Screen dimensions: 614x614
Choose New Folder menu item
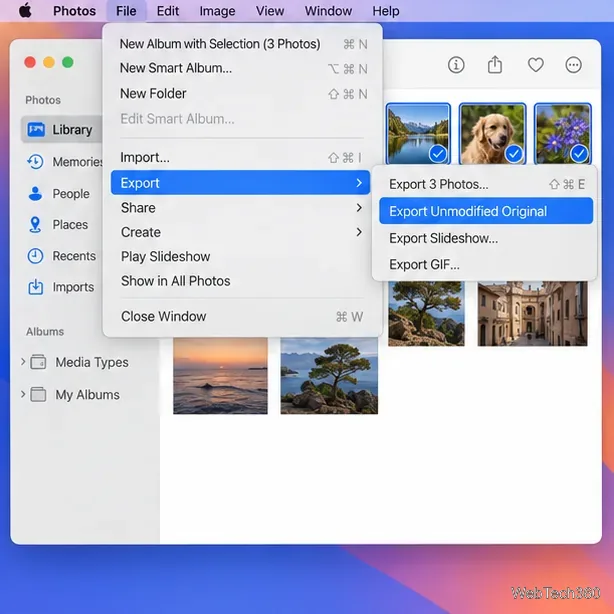click(240, 94)
